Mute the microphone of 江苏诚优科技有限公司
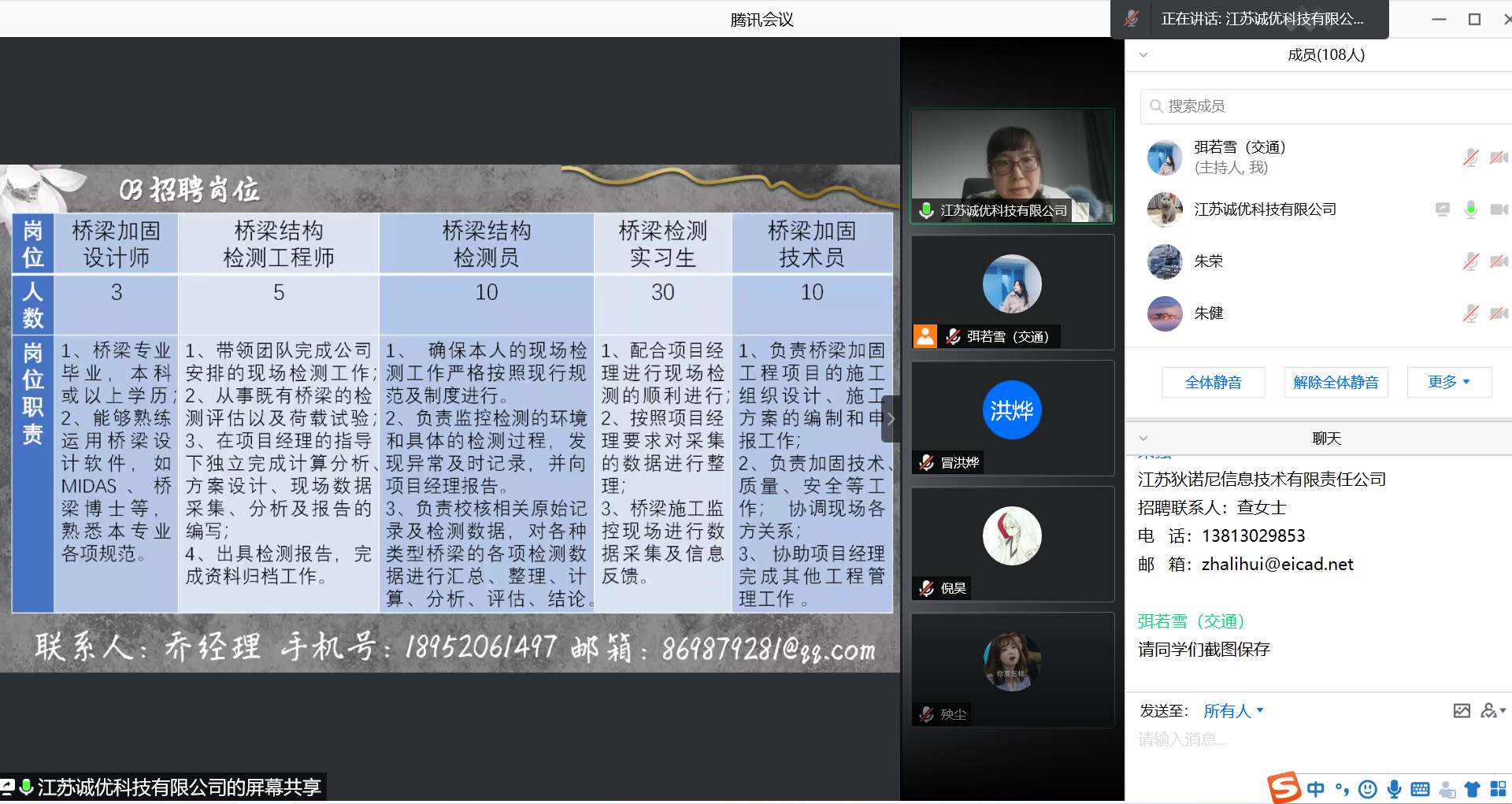Viewport: 1512px width, 804px height. [x=1470, y=209]
